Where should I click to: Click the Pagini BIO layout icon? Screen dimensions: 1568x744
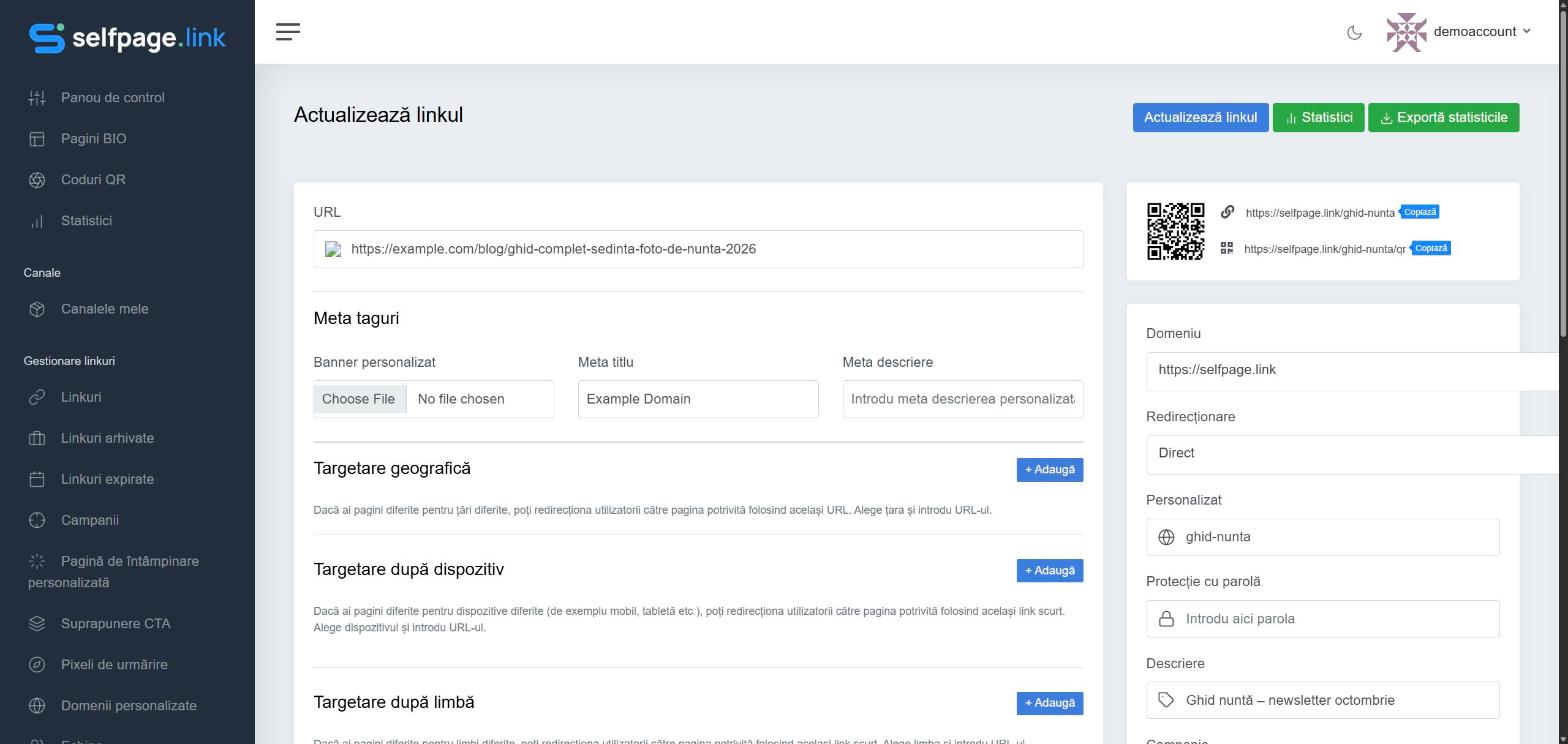coord(37,139)
